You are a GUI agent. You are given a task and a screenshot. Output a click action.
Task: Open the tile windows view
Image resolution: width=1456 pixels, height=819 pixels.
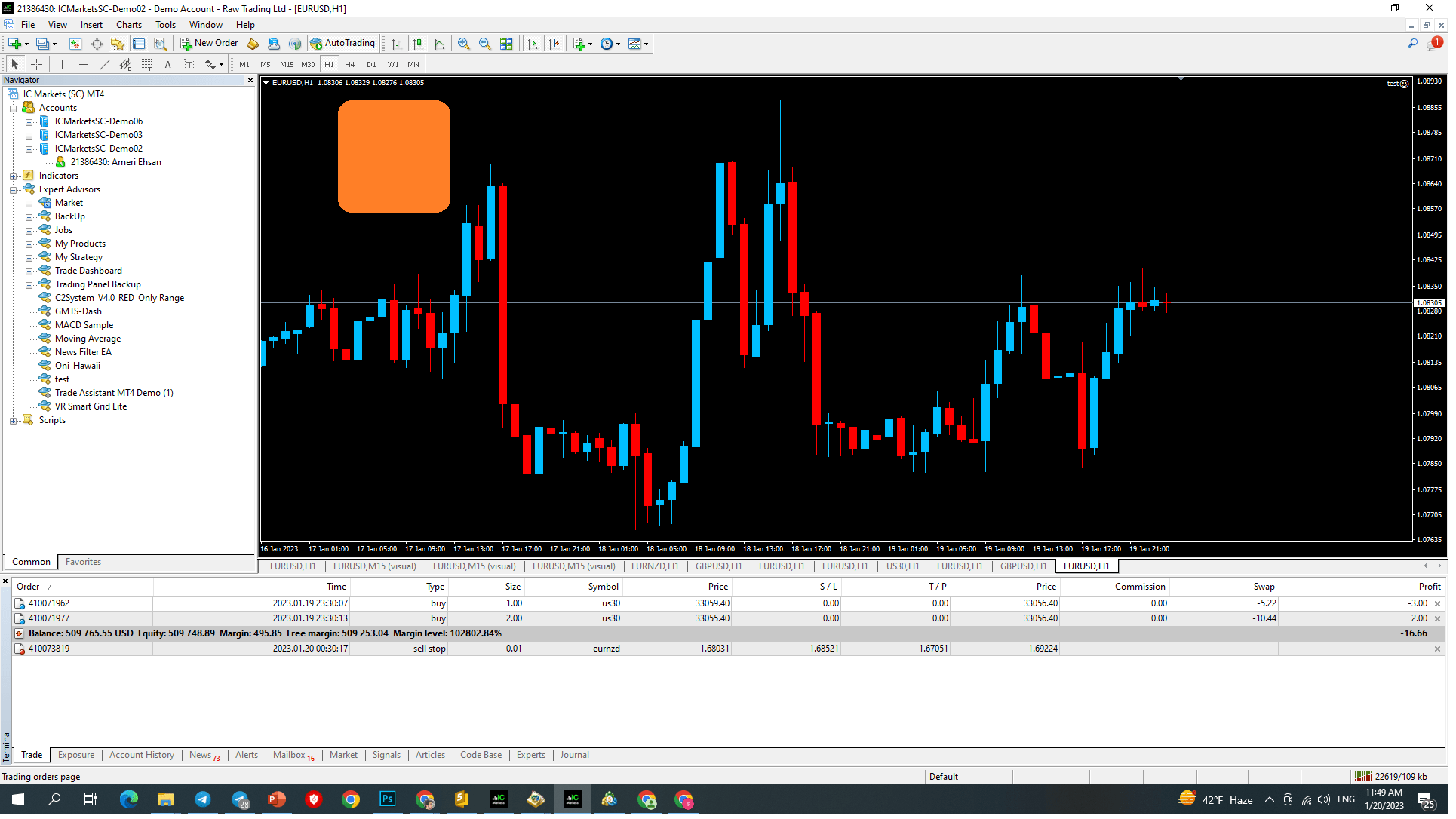click(508, 43)
